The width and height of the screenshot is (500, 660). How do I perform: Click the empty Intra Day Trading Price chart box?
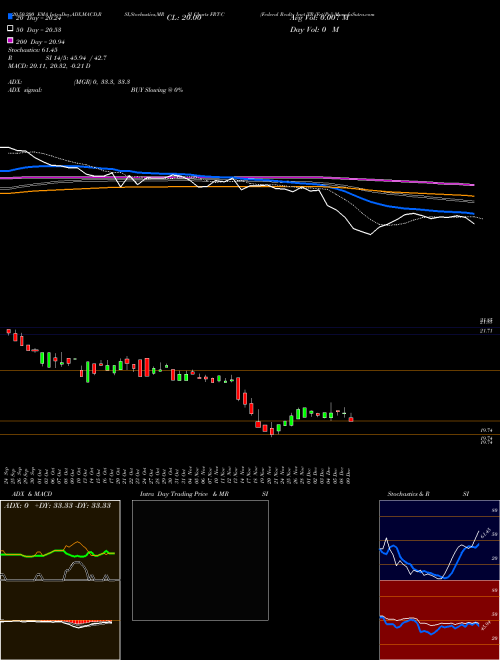200,560
